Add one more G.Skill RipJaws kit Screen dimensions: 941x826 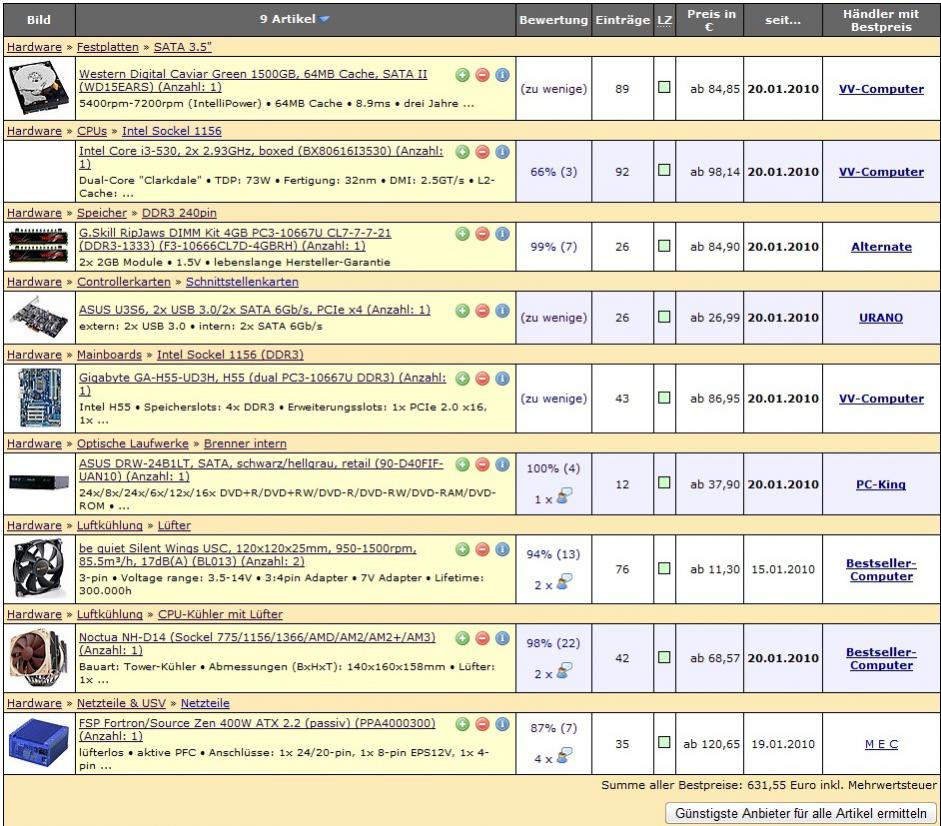point(462,234)
